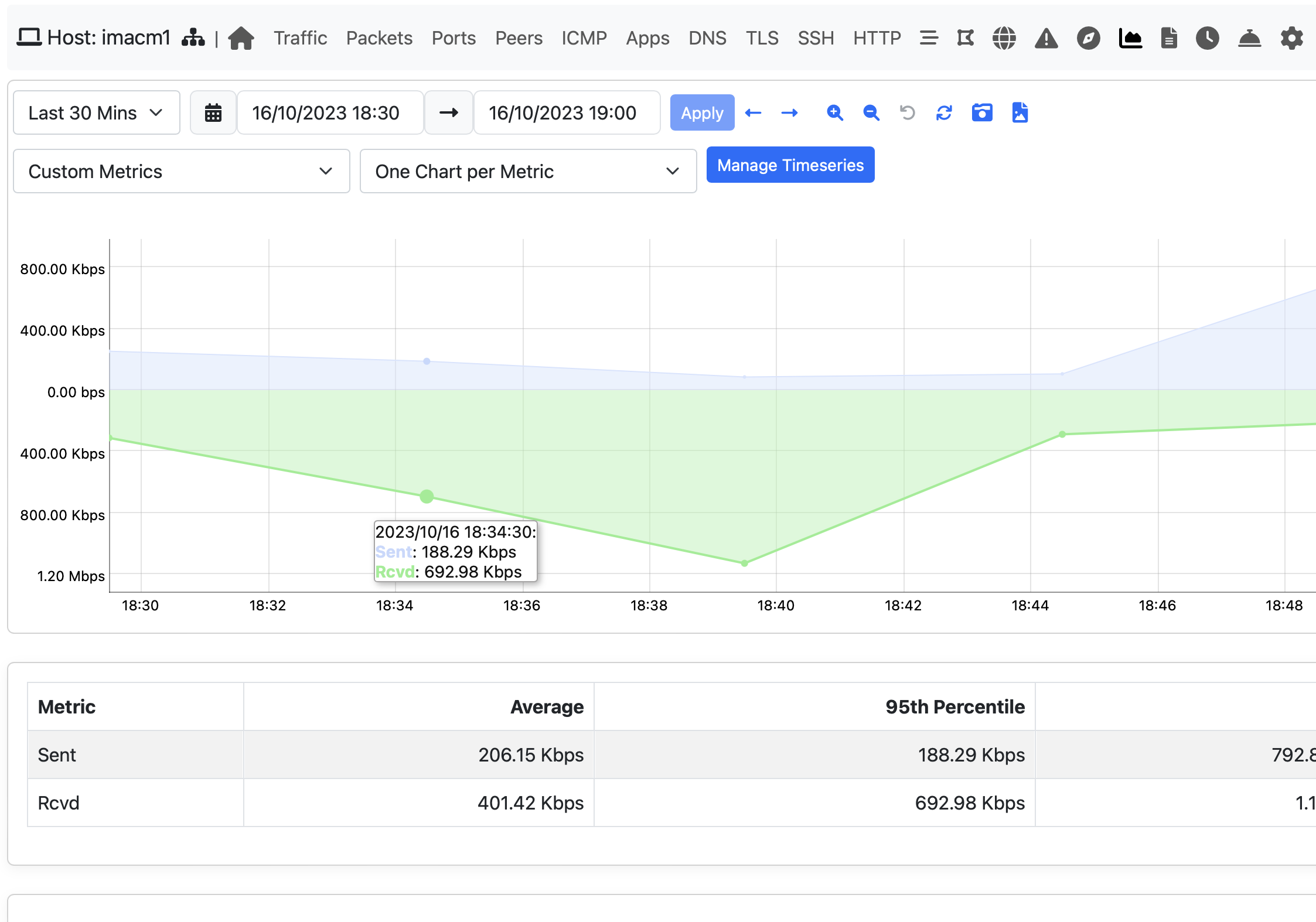
Task: Click the bell service icon
Action: coord(1249,37)
